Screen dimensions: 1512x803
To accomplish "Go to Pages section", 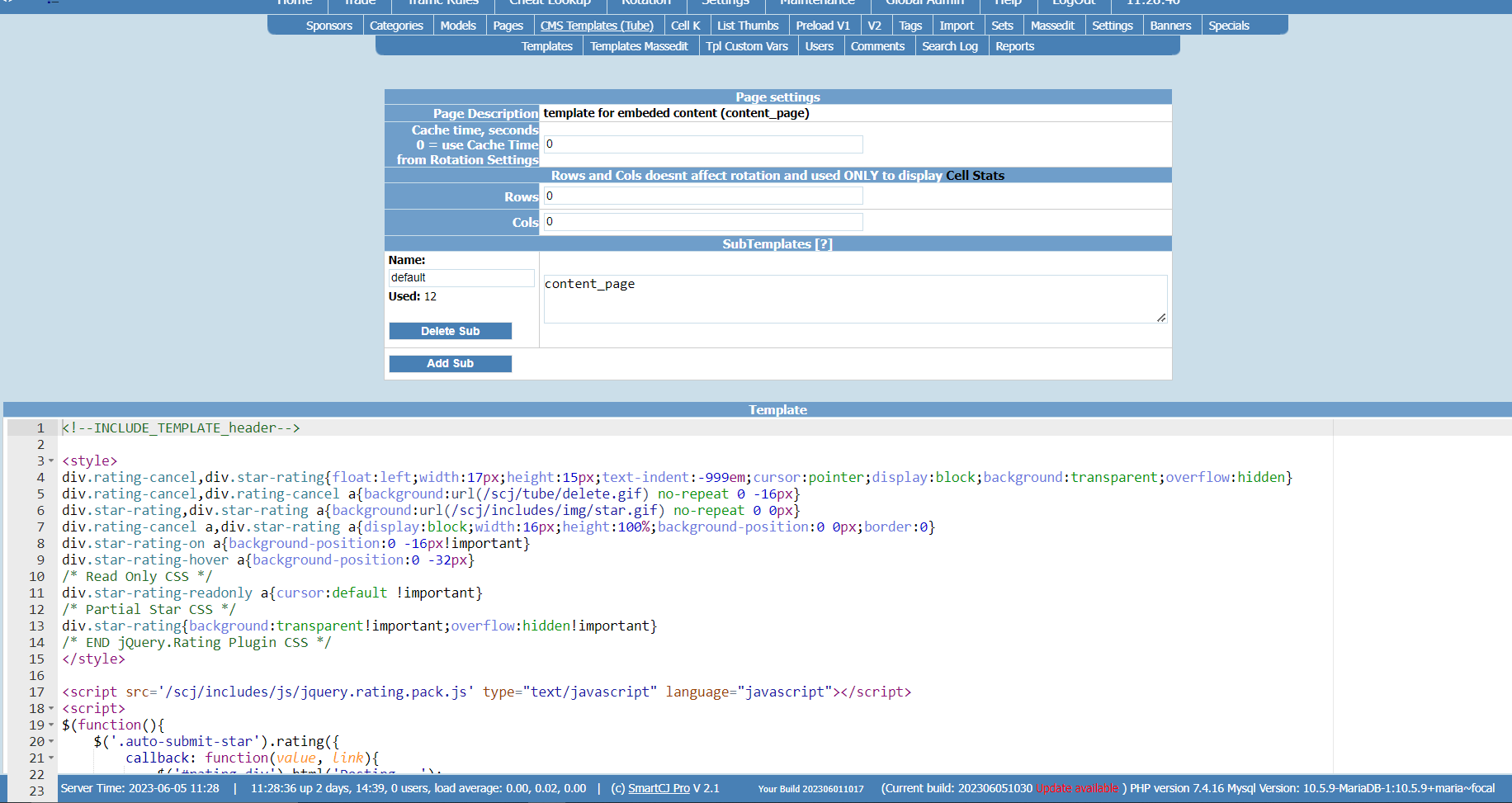I will [x=508, y=26].
